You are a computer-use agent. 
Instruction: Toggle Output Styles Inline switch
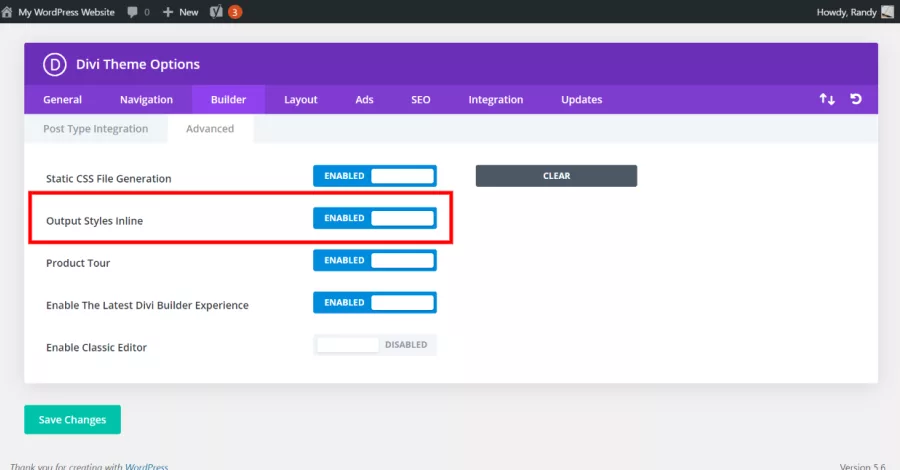[375, 218]
